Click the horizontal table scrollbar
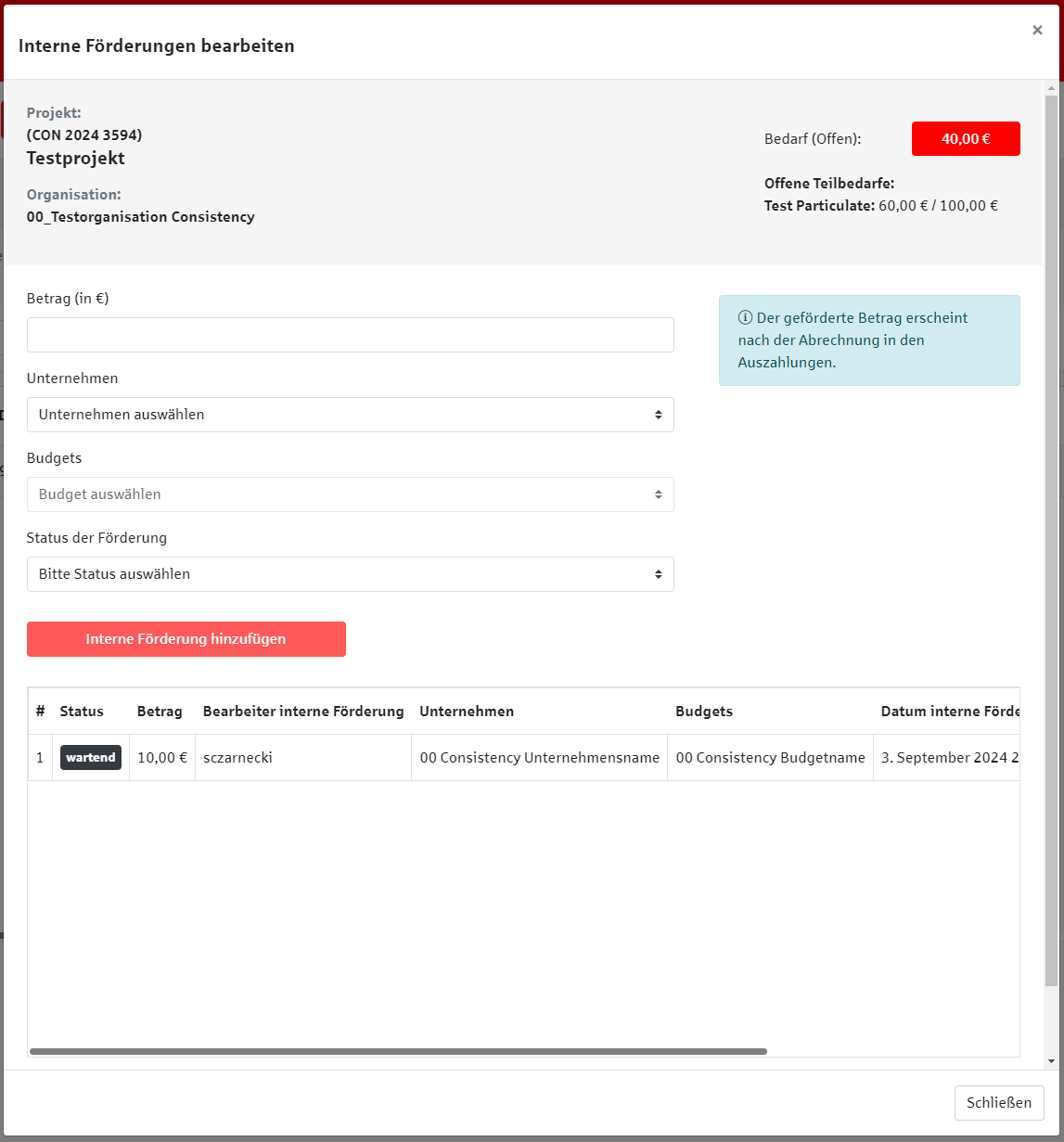The height and width of the screenshot is (1142, 1064). click(398, 1051)
